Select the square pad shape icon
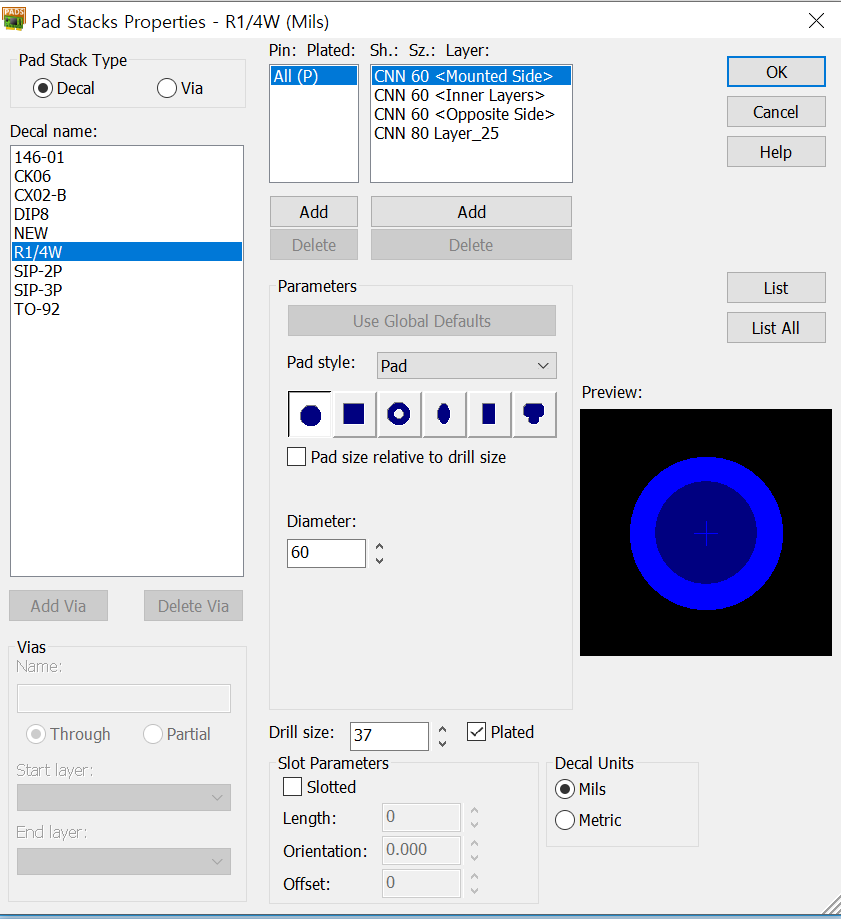Image resolution: width=841 pixels, height=919 pixels. [x=354, y=415]
